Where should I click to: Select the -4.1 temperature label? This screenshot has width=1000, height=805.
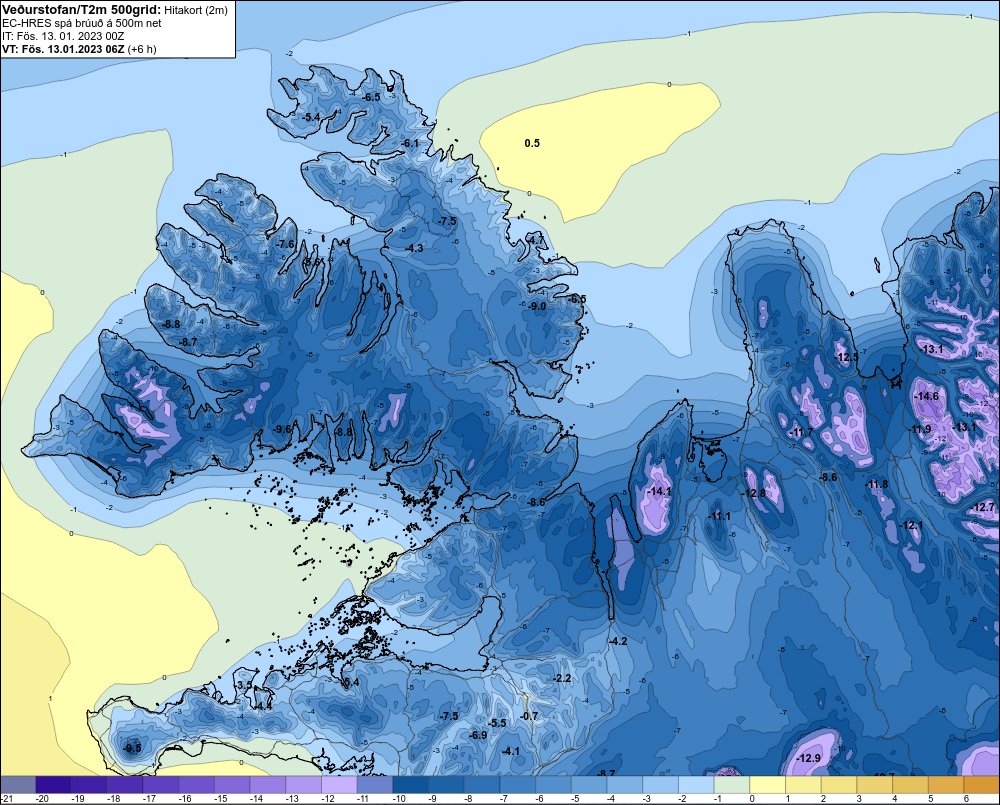511,751
